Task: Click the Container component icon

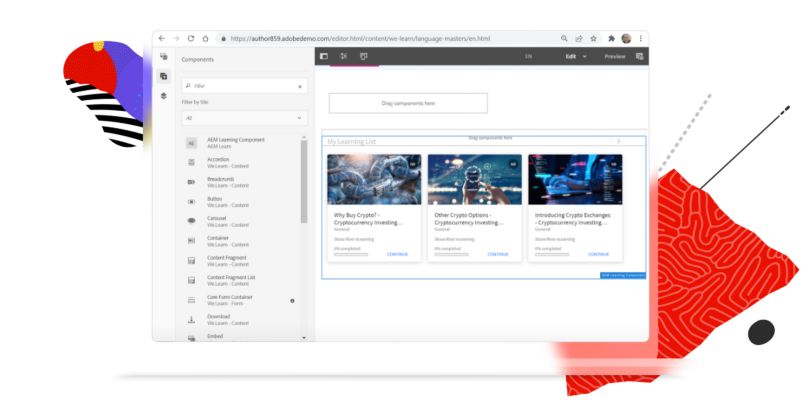Action: pos(192,241)
